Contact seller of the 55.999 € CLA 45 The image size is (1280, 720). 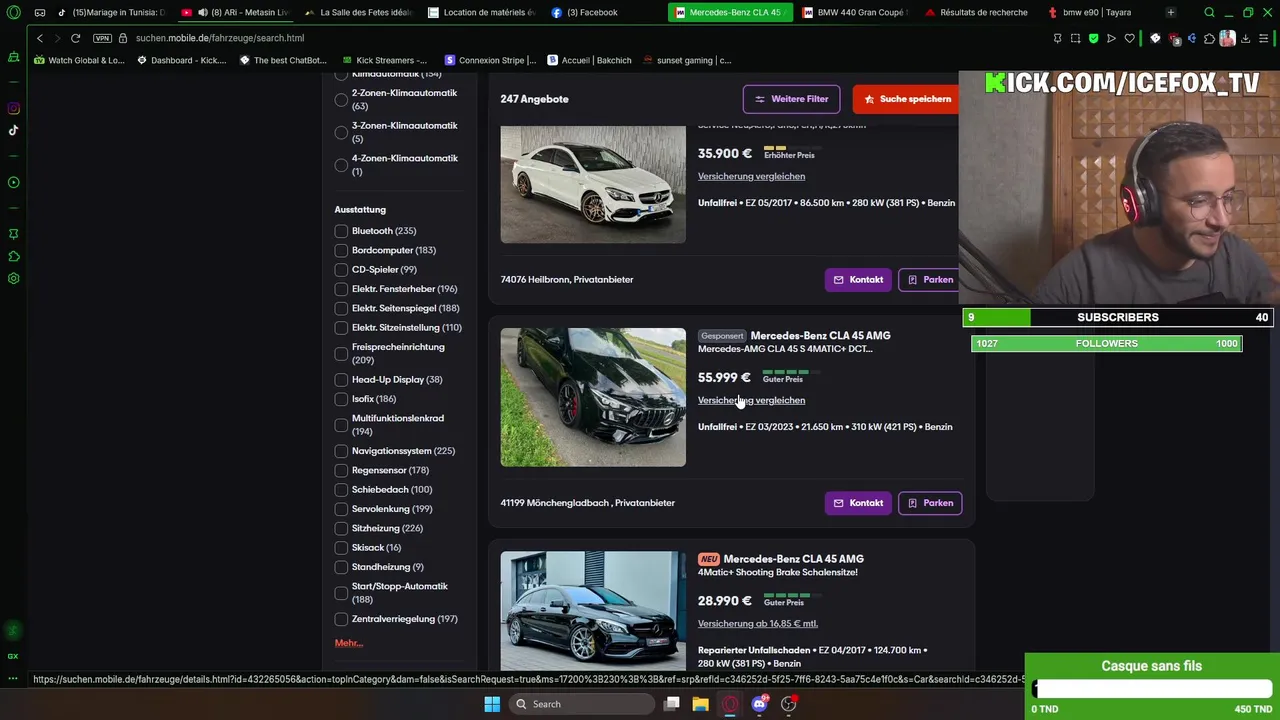tap(858, 503)
